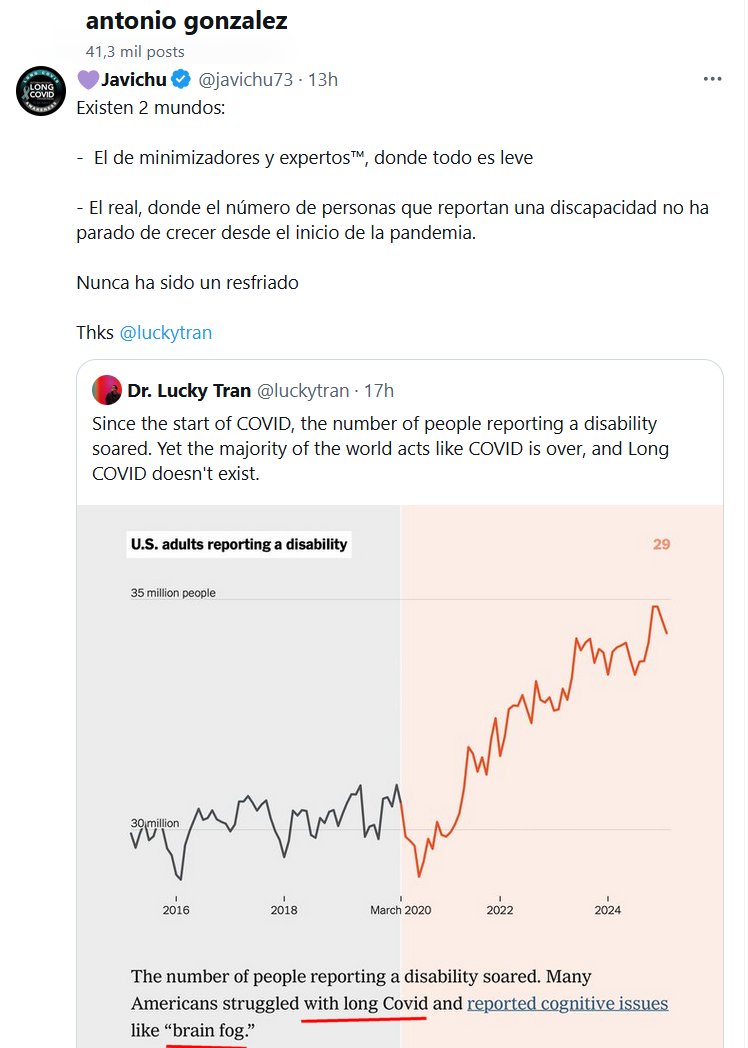
Task: Click the blue verified badge beside Javichu
Action: 180,79
